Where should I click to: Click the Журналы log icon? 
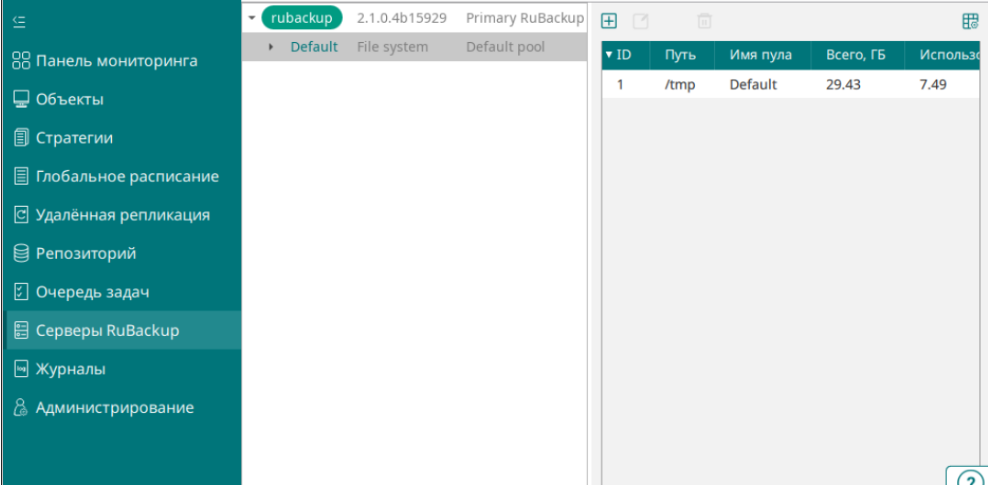click(x=21, y=369)
